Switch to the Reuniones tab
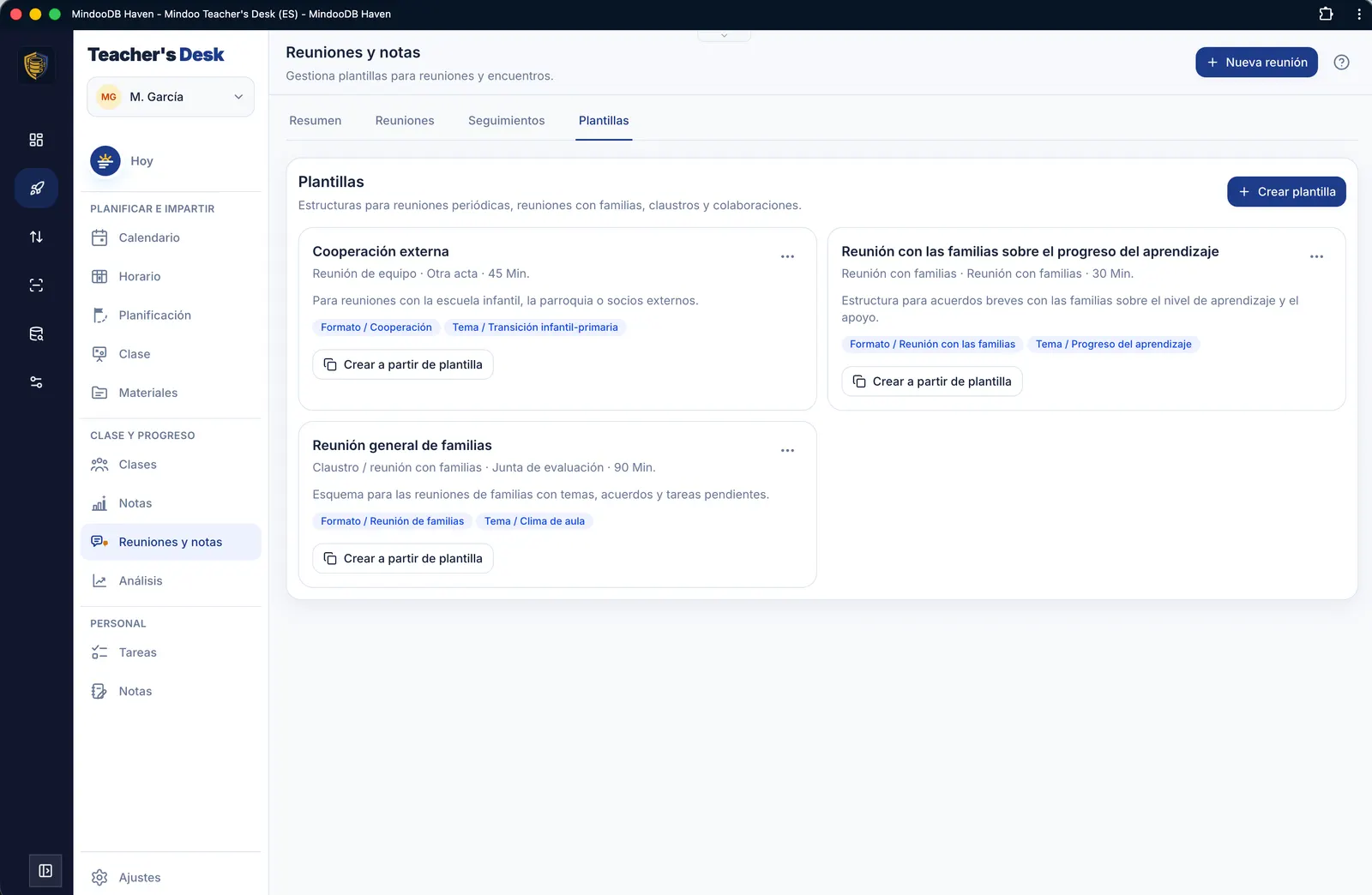The width and height of the screenshot is (1372, 895). coord(405,121)
